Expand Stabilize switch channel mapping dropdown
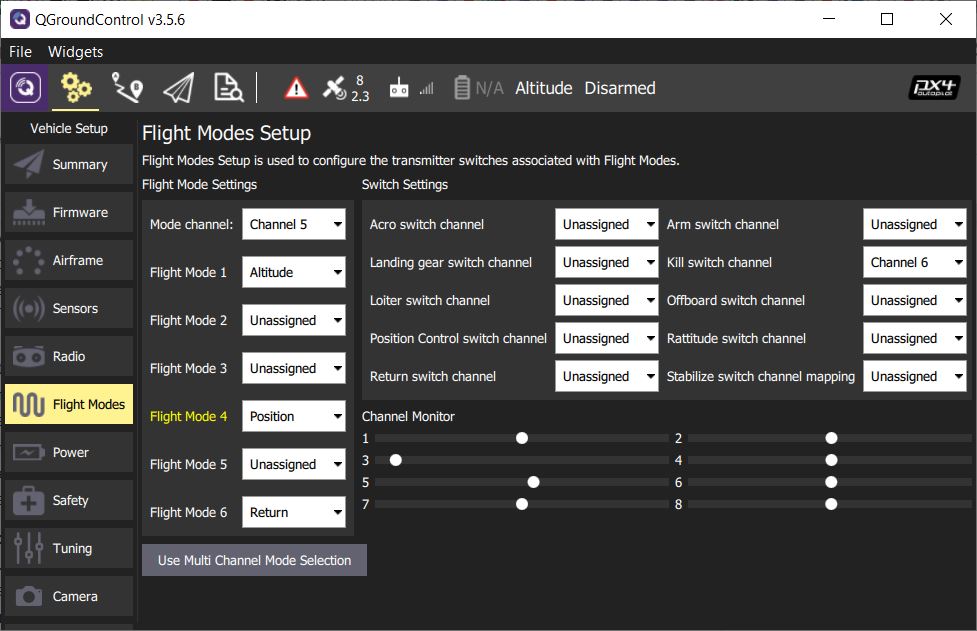This screenshot has width=977, height=631. pos(914,376)
